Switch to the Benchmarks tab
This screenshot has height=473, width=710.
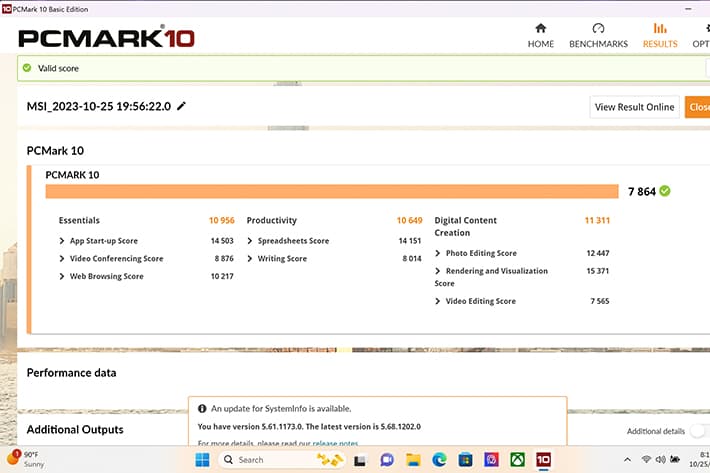tap(598, 36)
